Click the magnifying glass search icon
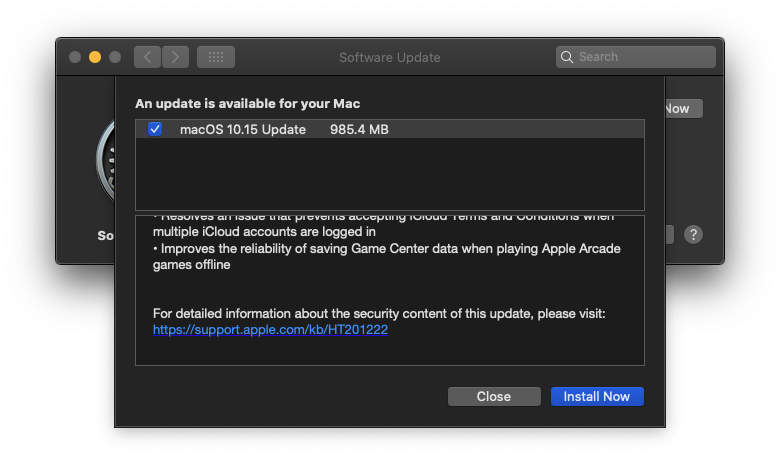Image resolution: width=780 pixels, height=454 pixels. [x=567, y=57]
